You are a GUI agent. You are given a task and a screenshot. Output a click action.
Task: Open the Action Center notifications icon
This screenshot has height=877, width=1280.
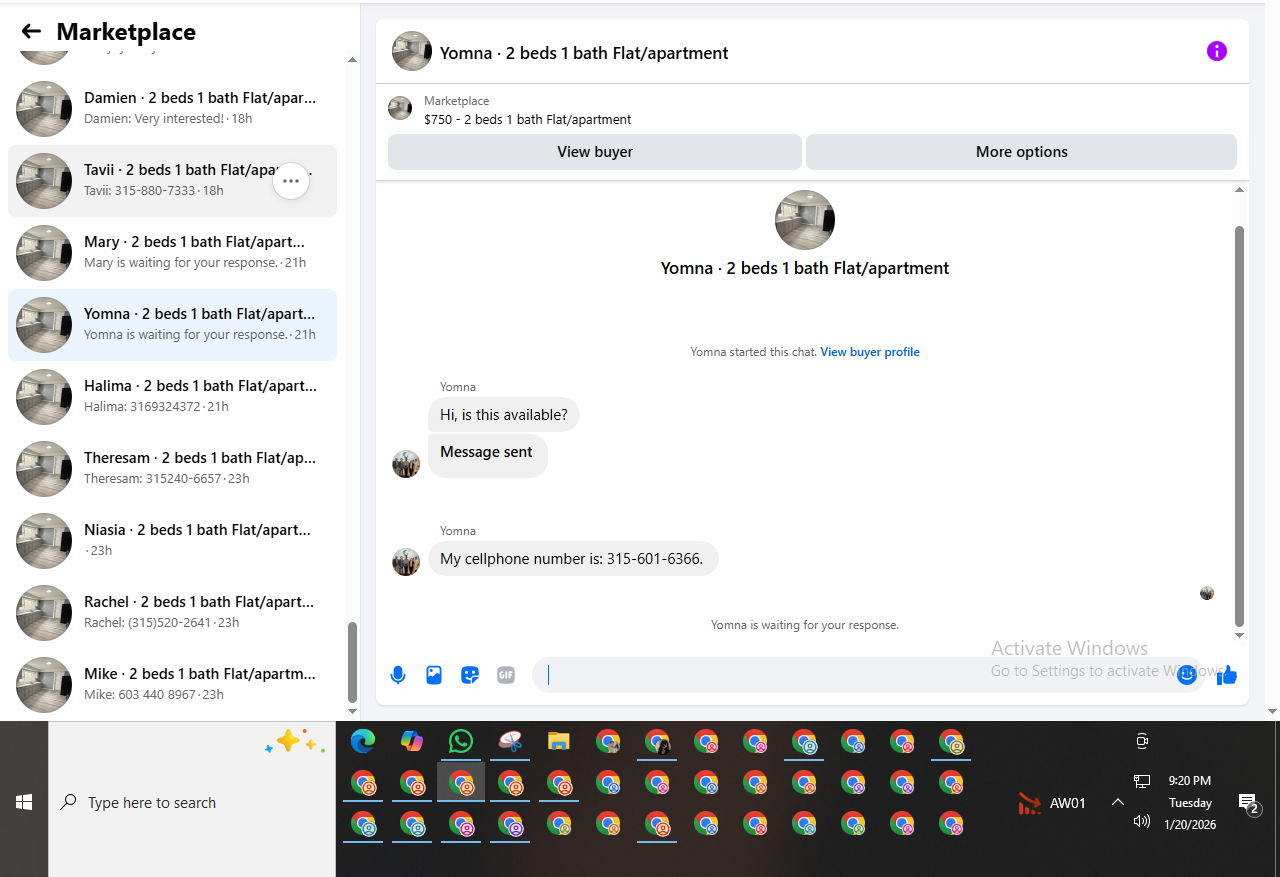pos(1247,803)
